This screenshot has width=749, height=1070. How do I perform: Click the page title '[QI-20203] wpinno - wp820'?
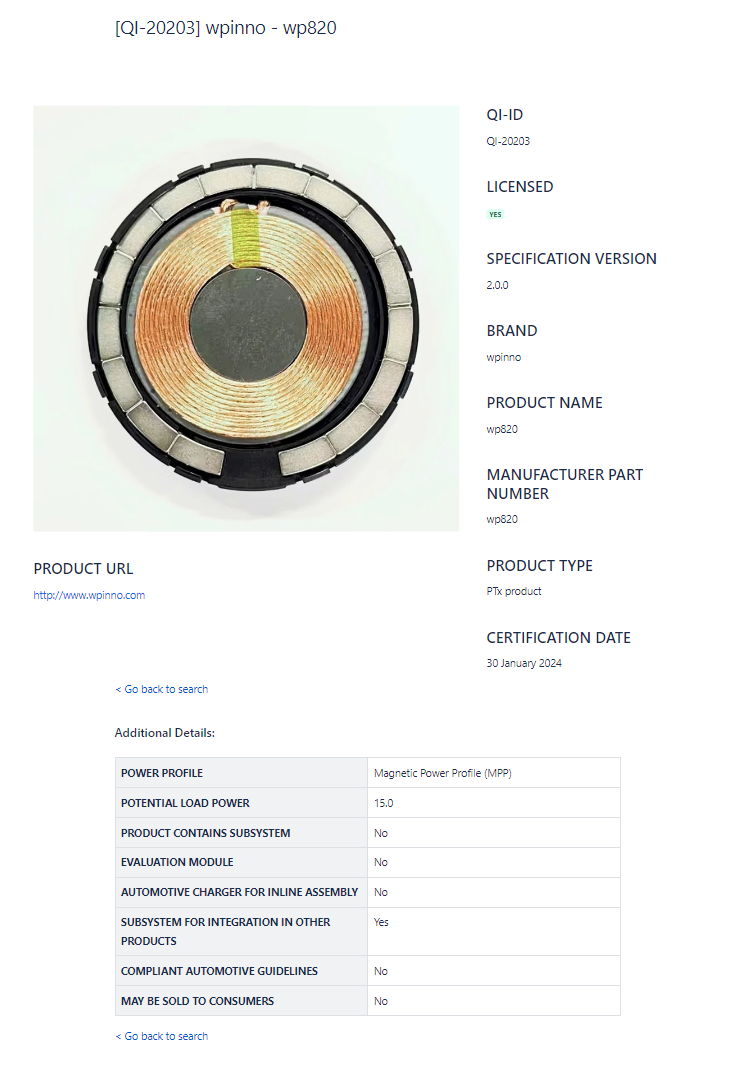tap(226, 28)
